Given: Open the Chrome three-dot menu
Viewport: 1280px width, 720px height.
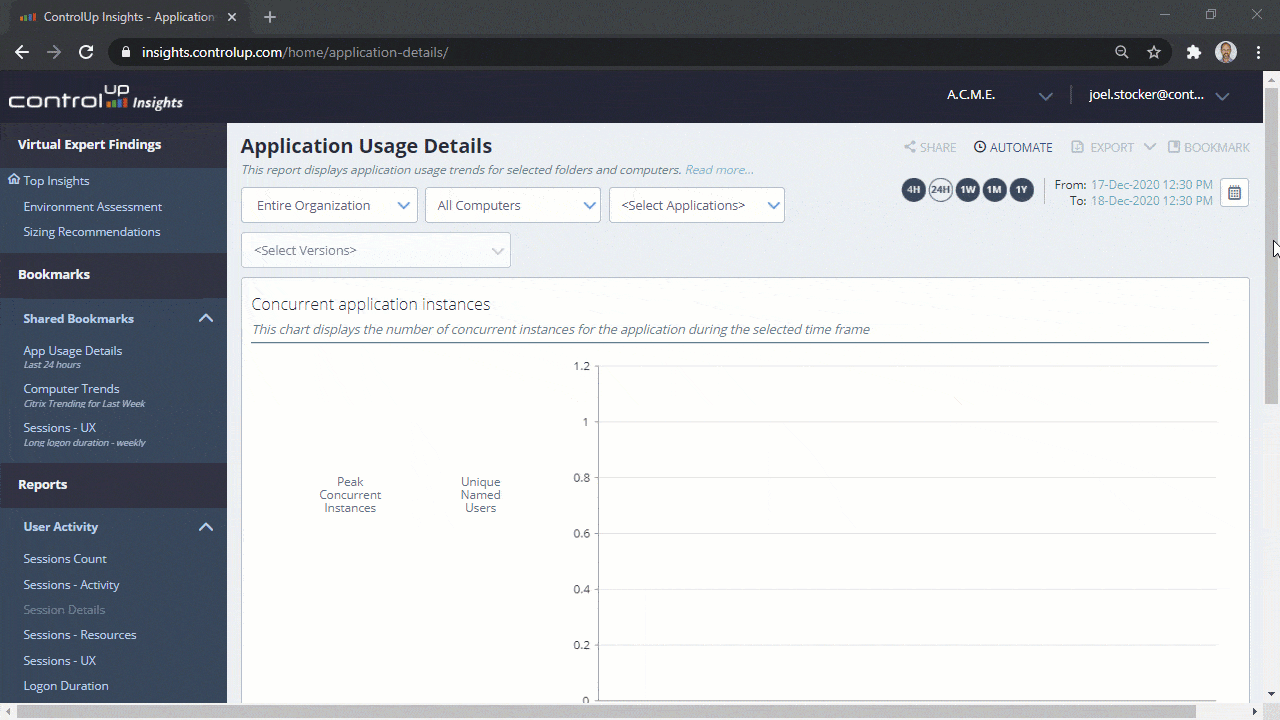Looking at the screenshot, I should pos(1257,52).
